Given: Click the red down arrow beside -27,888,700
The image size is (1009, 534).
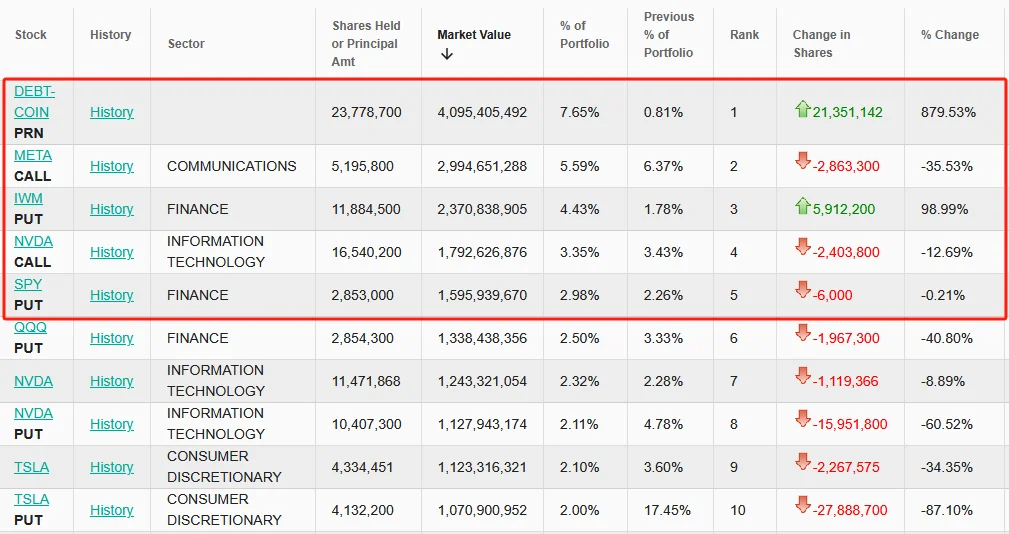Looking at the screenshot, I should (801, 506).
